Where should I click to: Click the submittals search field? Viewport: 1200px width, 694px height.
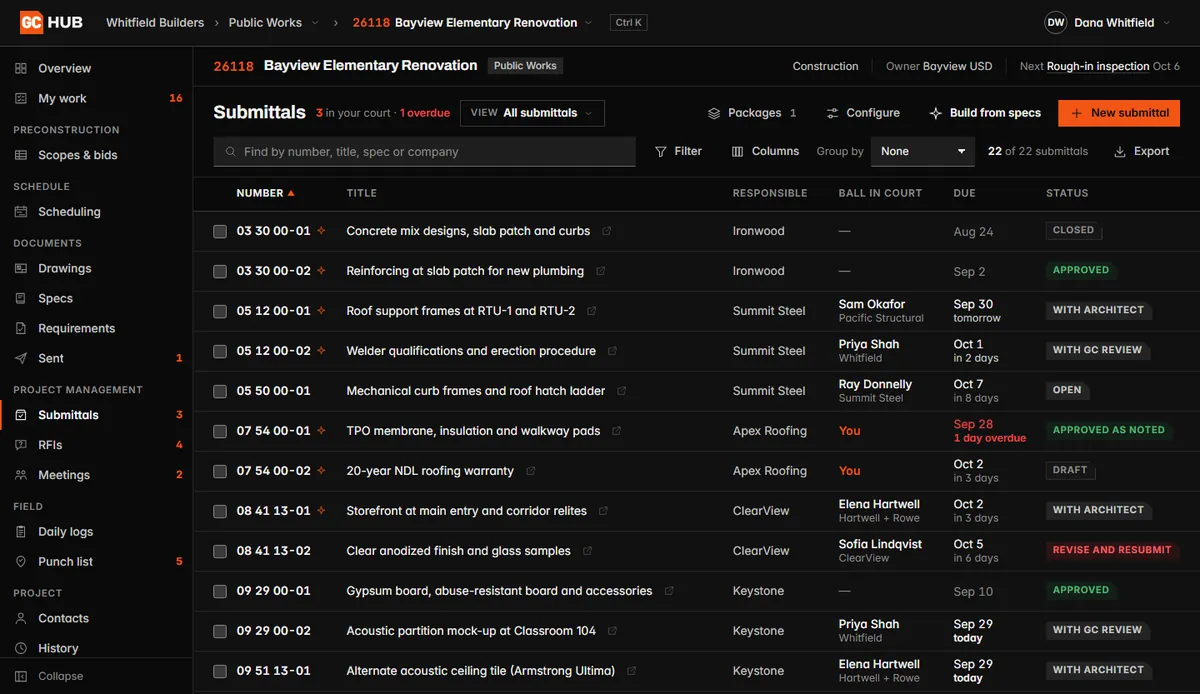pos(425,152)
